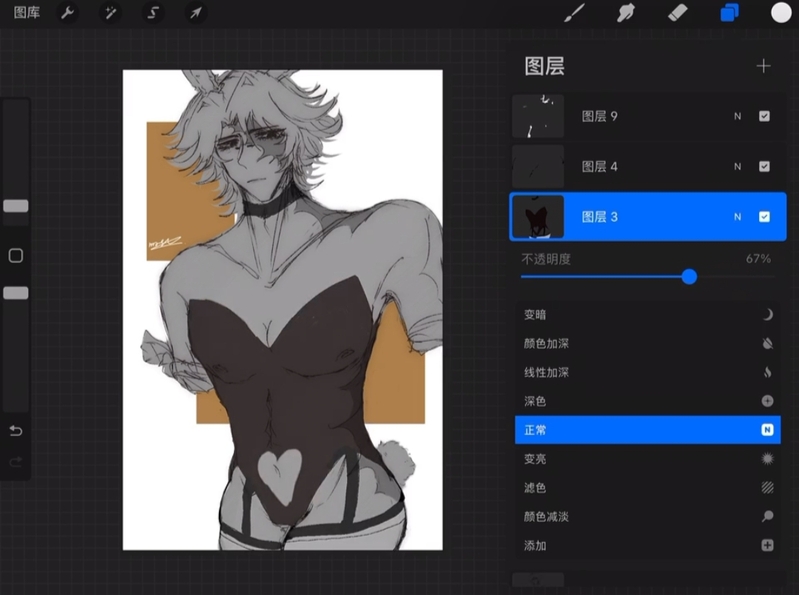
Task: Open the active color swatch
Action: click(781, 13)
